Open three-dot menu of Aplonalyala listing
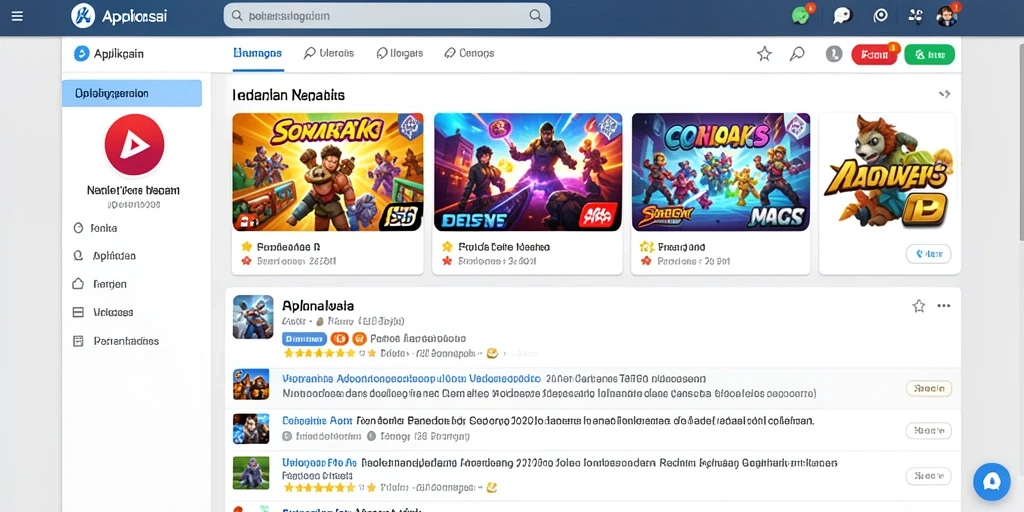The image size is (1024, 512). pos(944,306)
